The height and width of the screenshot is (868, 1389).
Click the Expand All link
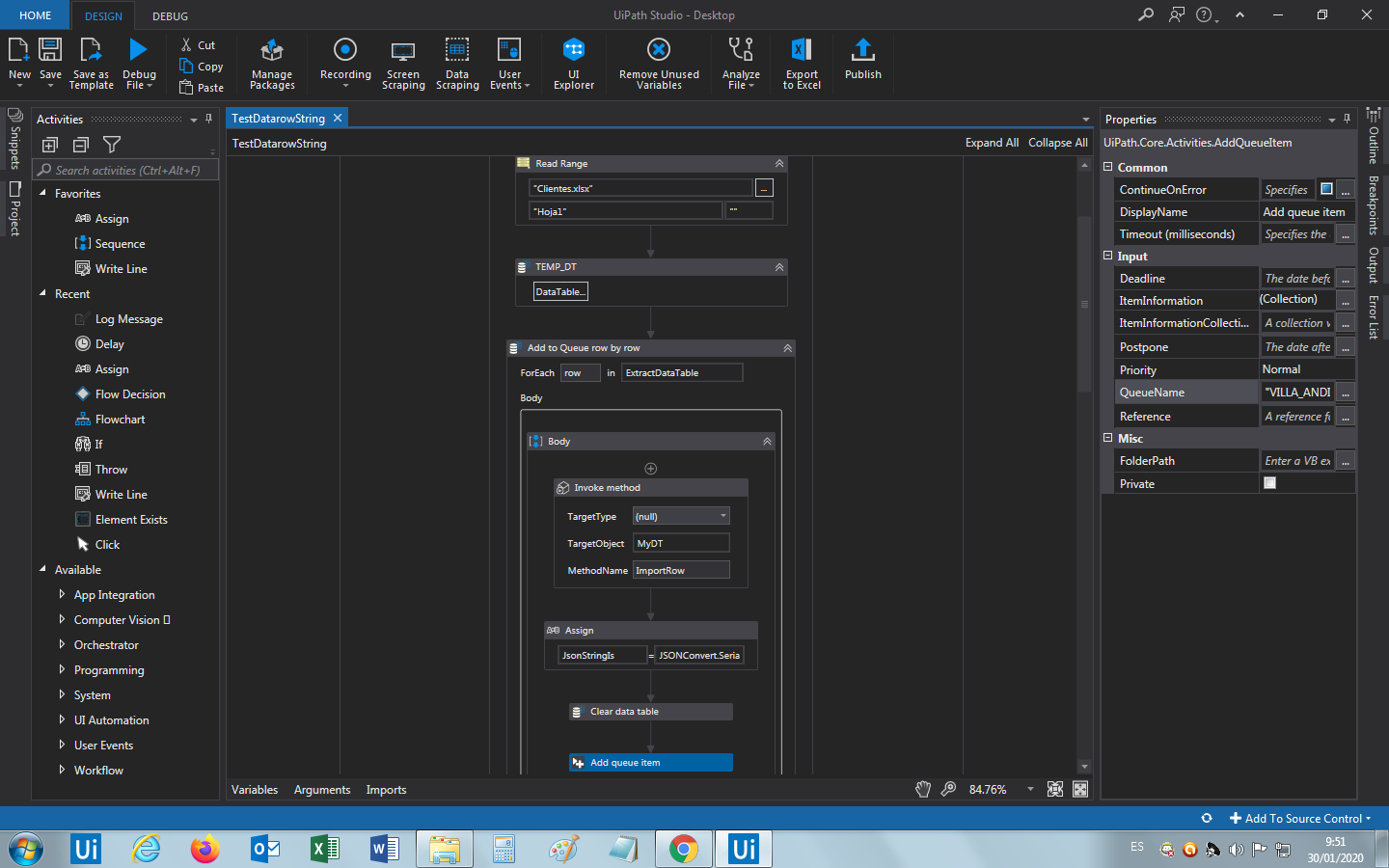click(991, 143)
